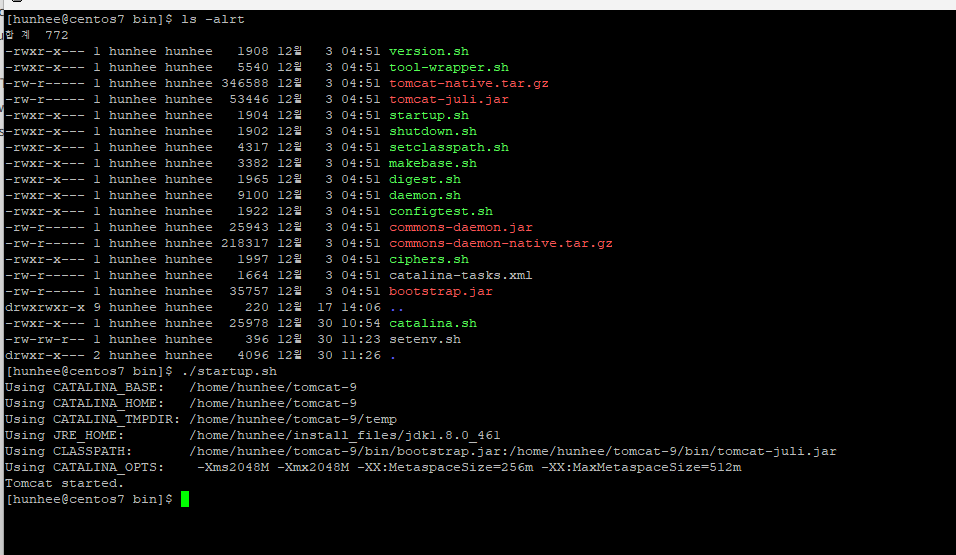Image resolution: width=956 pixels, height=555 pixels.
Task: Click the 'Using CLASSPATH:' label
Action: [x=69, y=451]
